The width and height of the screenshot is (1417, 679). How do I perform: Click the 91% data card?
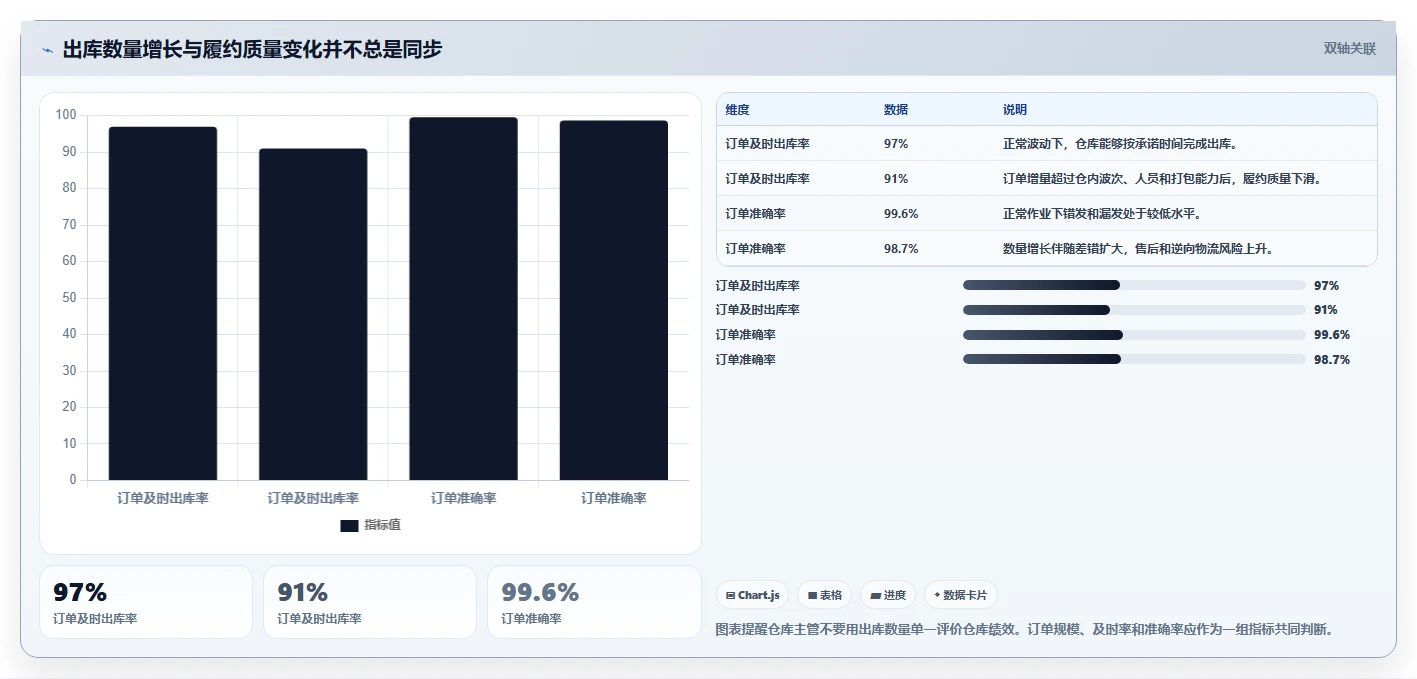[x=370, y=602]
